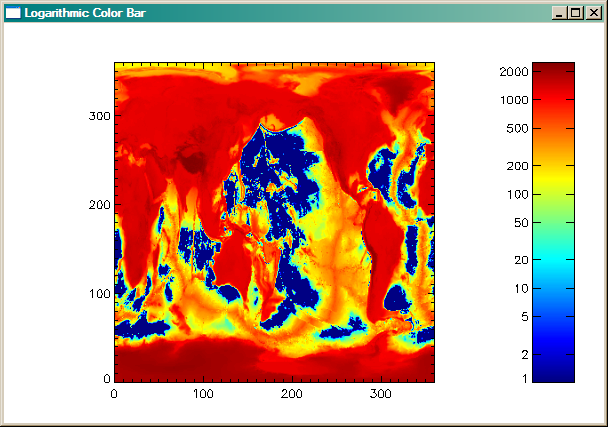The image size is (608, 427).
Task: Click the center of the map image plot
Action: (x=274, y=222)
